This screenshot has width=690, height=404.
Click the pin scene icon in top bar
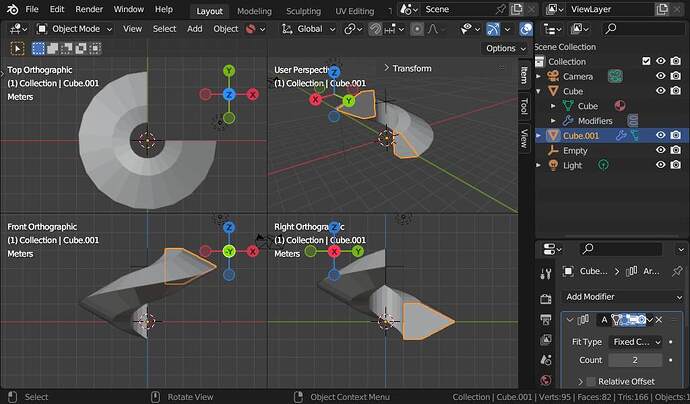[x=501, y=9]
